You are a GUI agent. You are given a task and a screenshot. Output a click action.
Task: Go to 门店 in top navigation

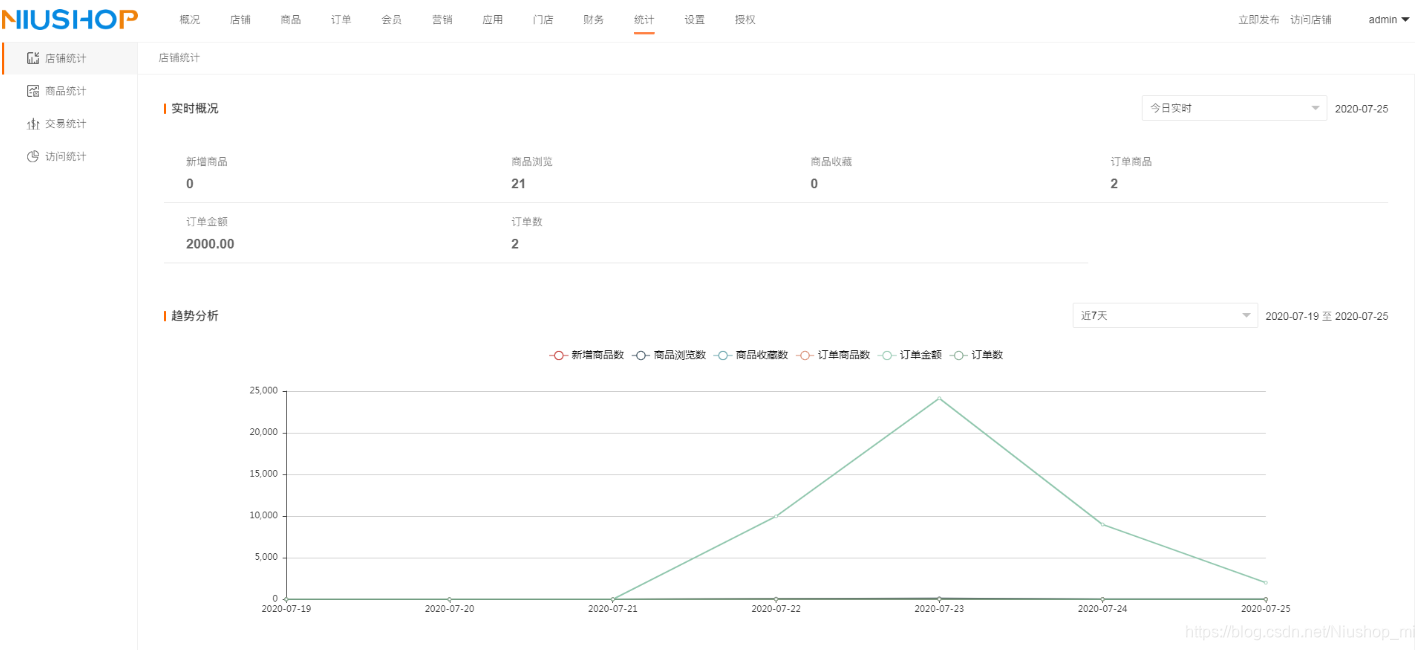click(543, 20)
